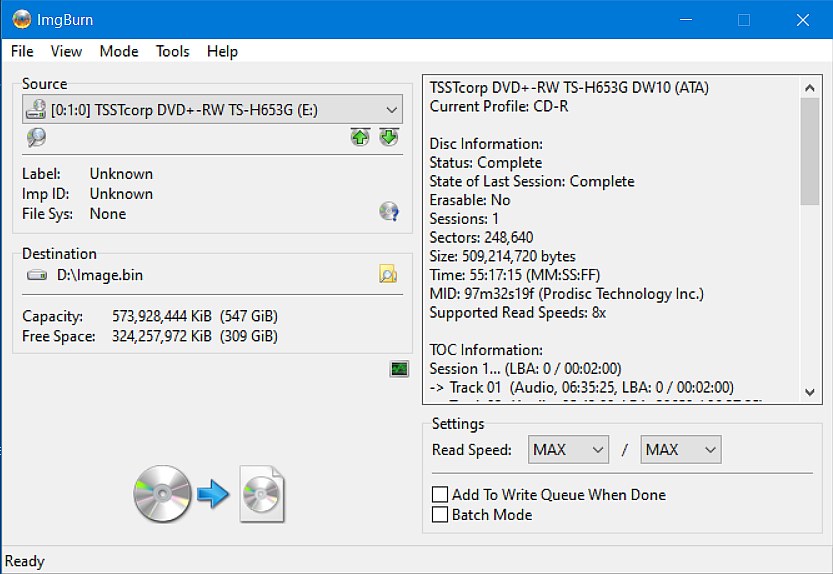Screen dimensions: 833x574
Task: Open the File menu
Action: coord(22,52)
